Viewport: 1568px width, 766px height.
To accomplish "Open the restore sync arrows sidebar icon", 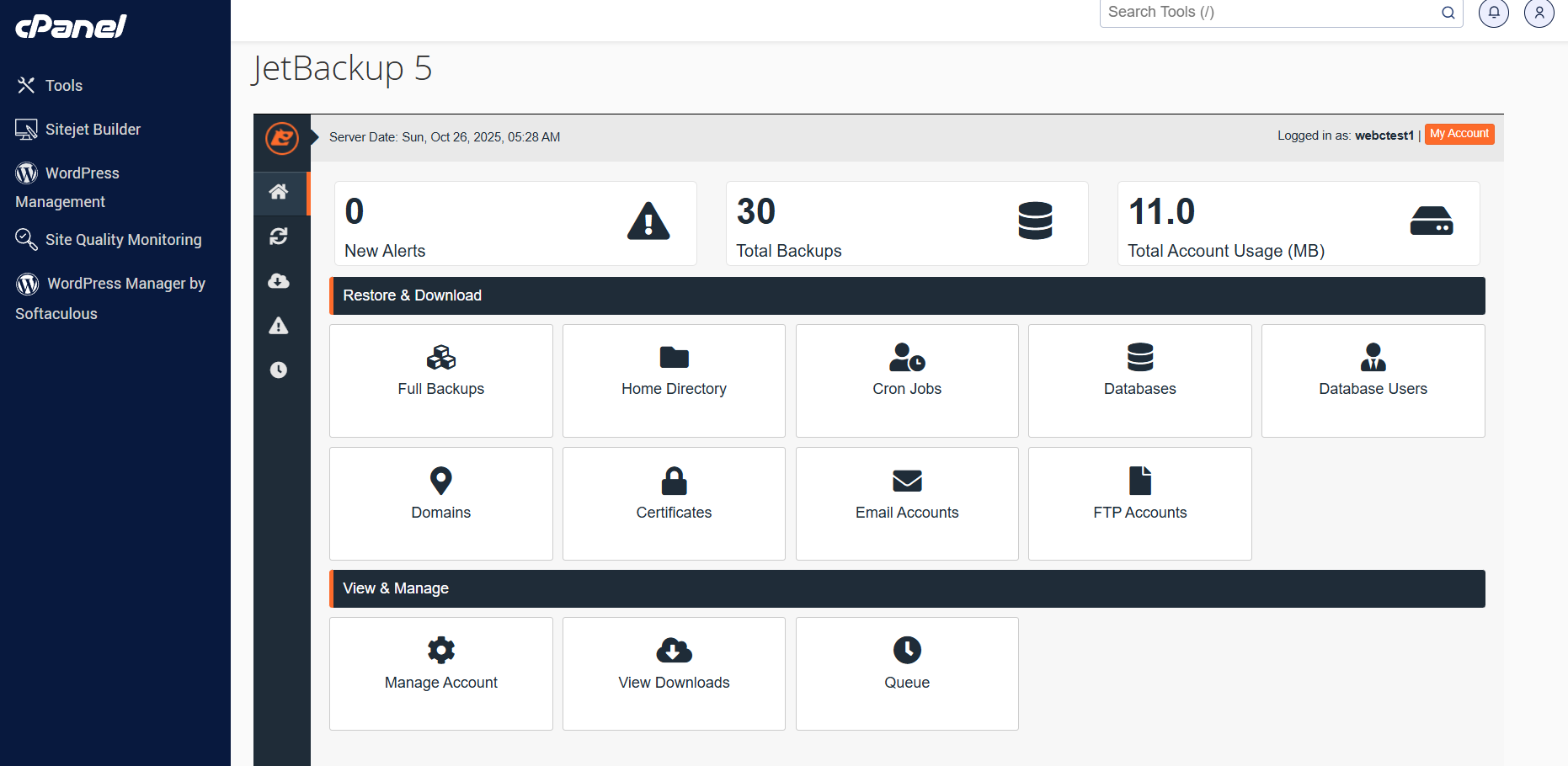I will coord(279,237).
